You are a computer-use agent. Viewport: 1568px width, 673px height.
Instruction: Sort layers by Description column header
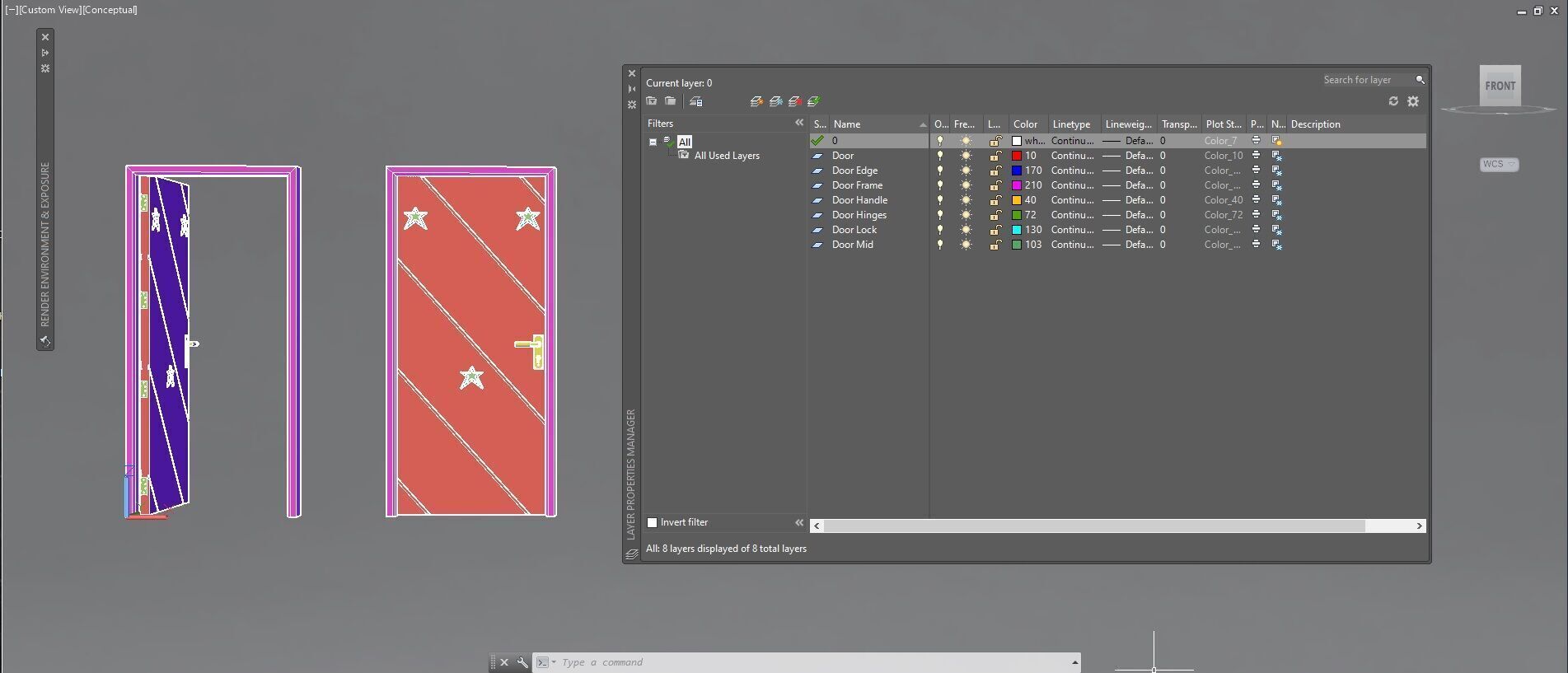pos(1356,124)
